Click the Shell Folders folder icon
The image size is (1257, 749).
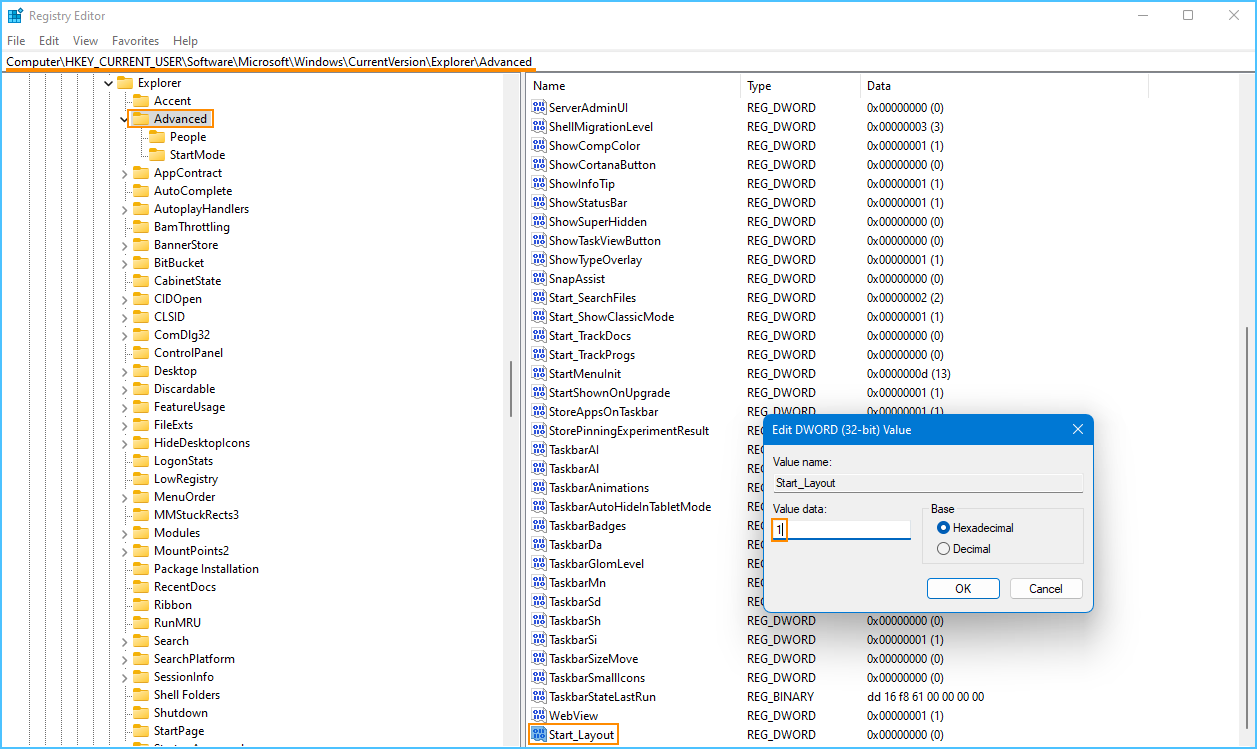coord(141,695)
